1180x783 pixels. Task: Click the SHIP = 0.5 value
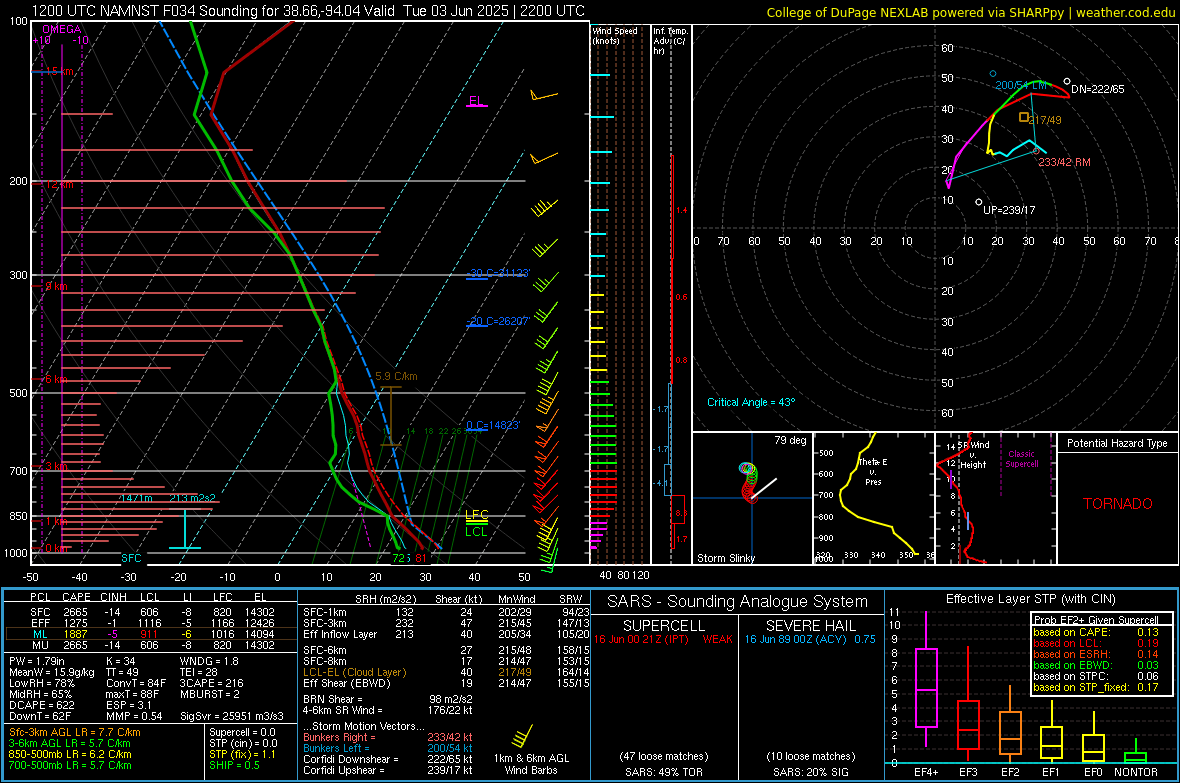[x=234, y=765]
